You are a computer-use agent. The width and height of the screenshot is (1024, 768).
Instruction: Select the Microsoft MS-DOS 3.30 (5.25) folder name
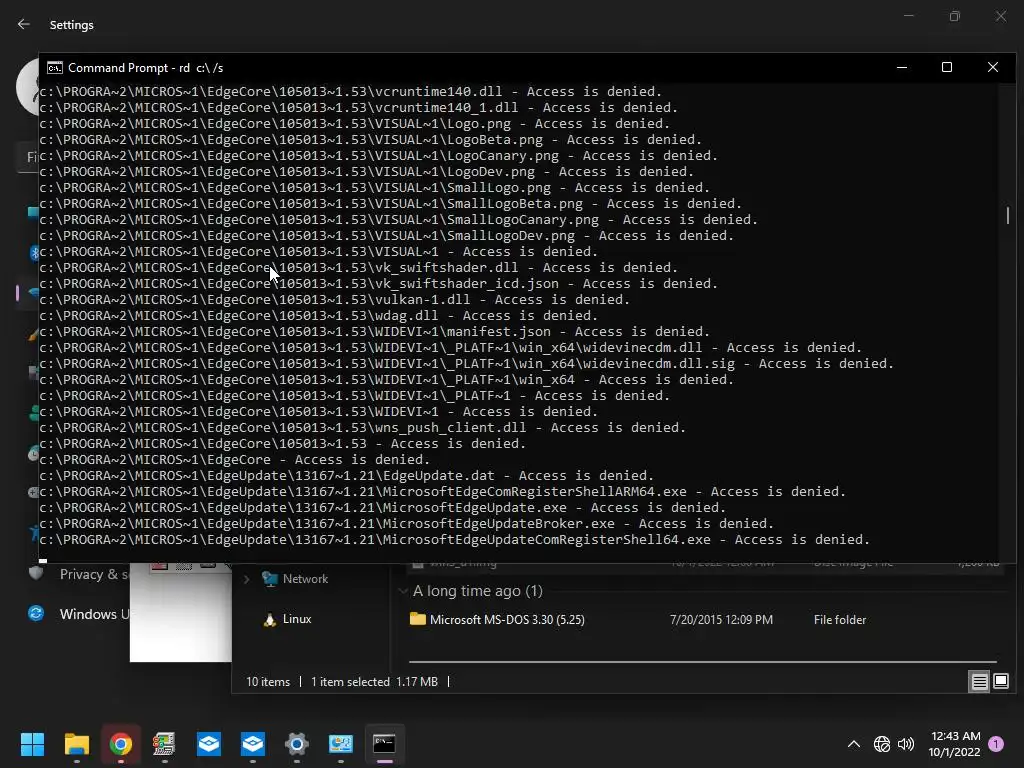click(507, 620)
